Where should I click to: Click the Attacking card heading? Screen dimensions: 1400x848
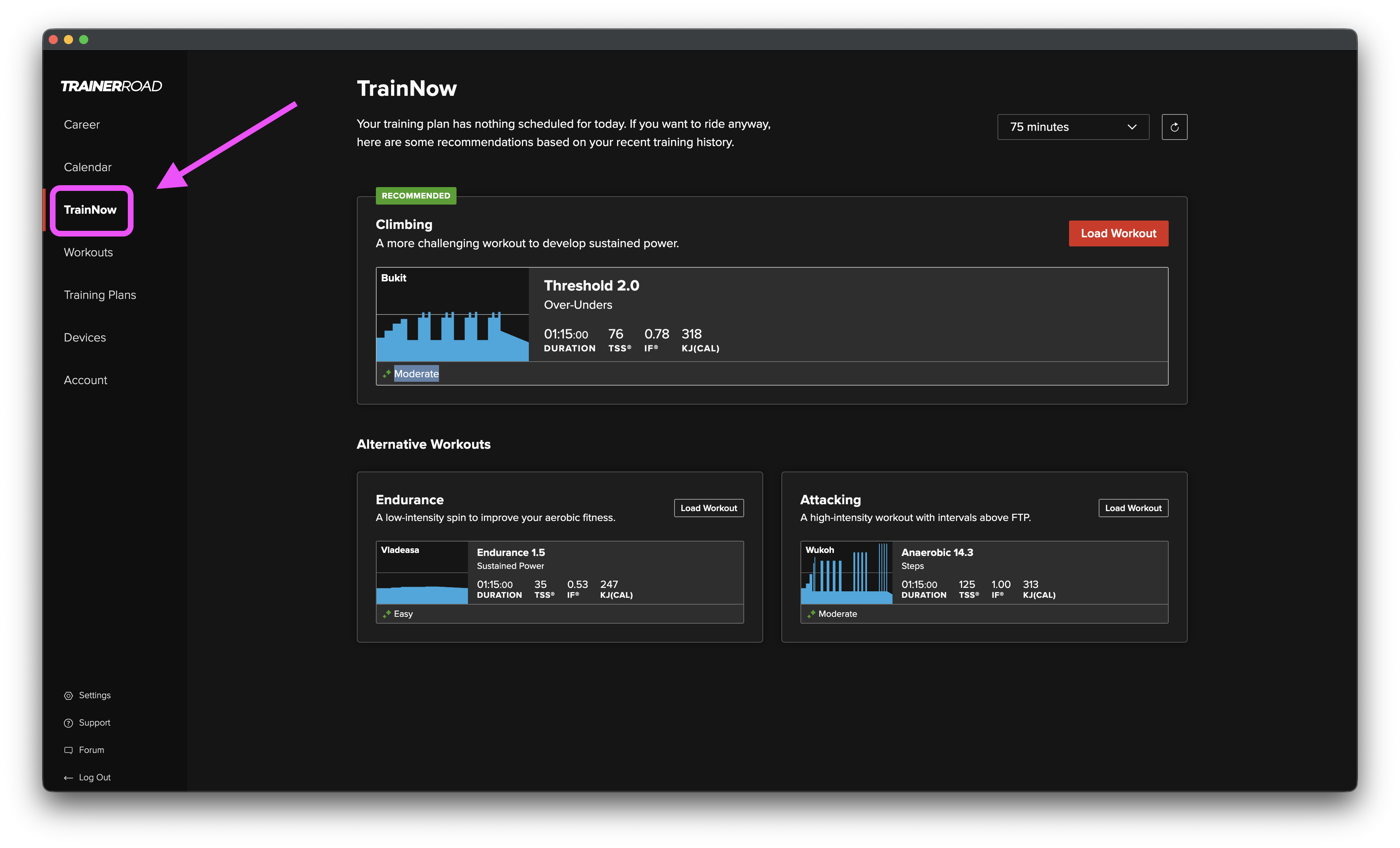830,500
